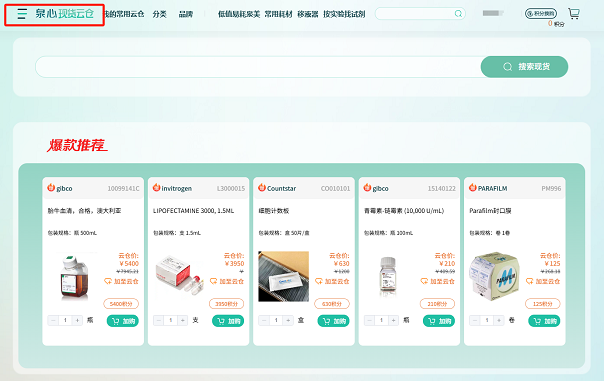Open 青霉素-链霉素 (10,000 U/mL) title

tap(404, 211)
